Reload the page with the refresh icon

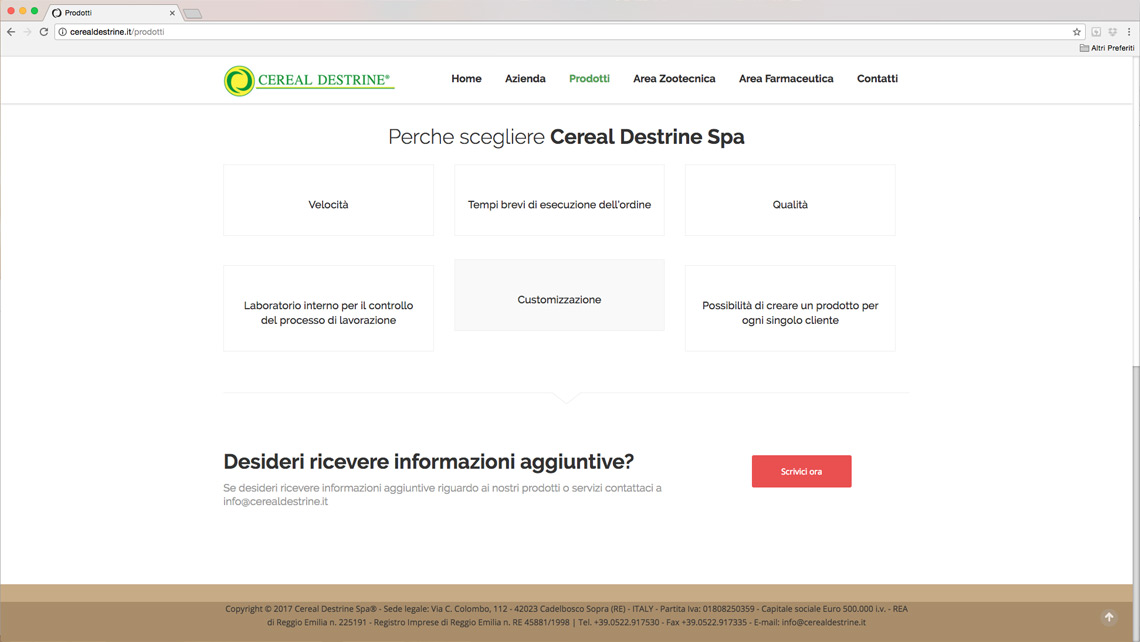point(44,32)
